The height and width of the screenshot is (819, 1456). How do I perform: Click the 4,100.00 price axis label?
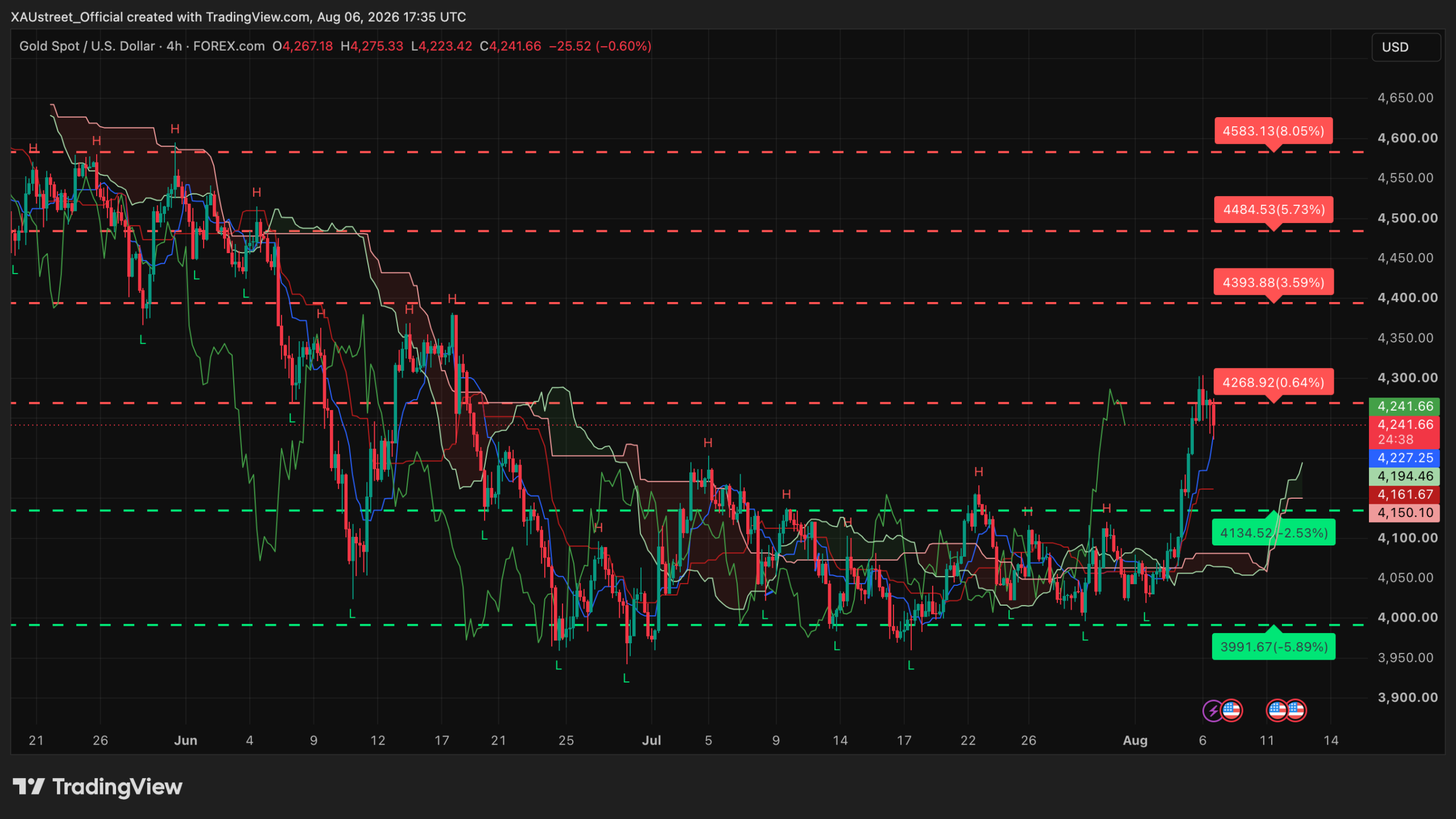click(1407, 538)
